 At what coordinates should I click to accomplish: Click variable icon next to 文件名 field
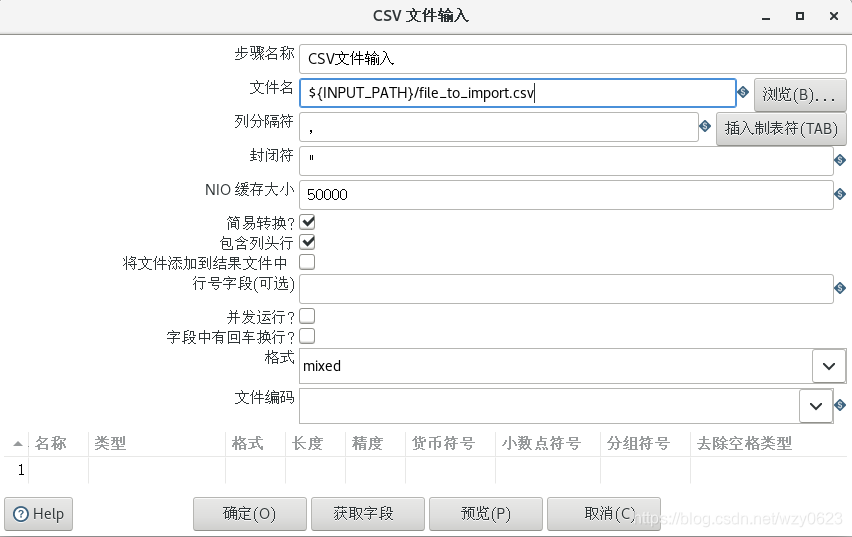(x=743, y=92)
